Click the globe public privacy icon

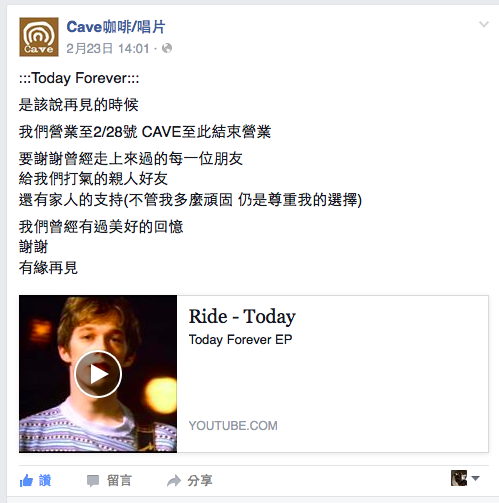167,48
